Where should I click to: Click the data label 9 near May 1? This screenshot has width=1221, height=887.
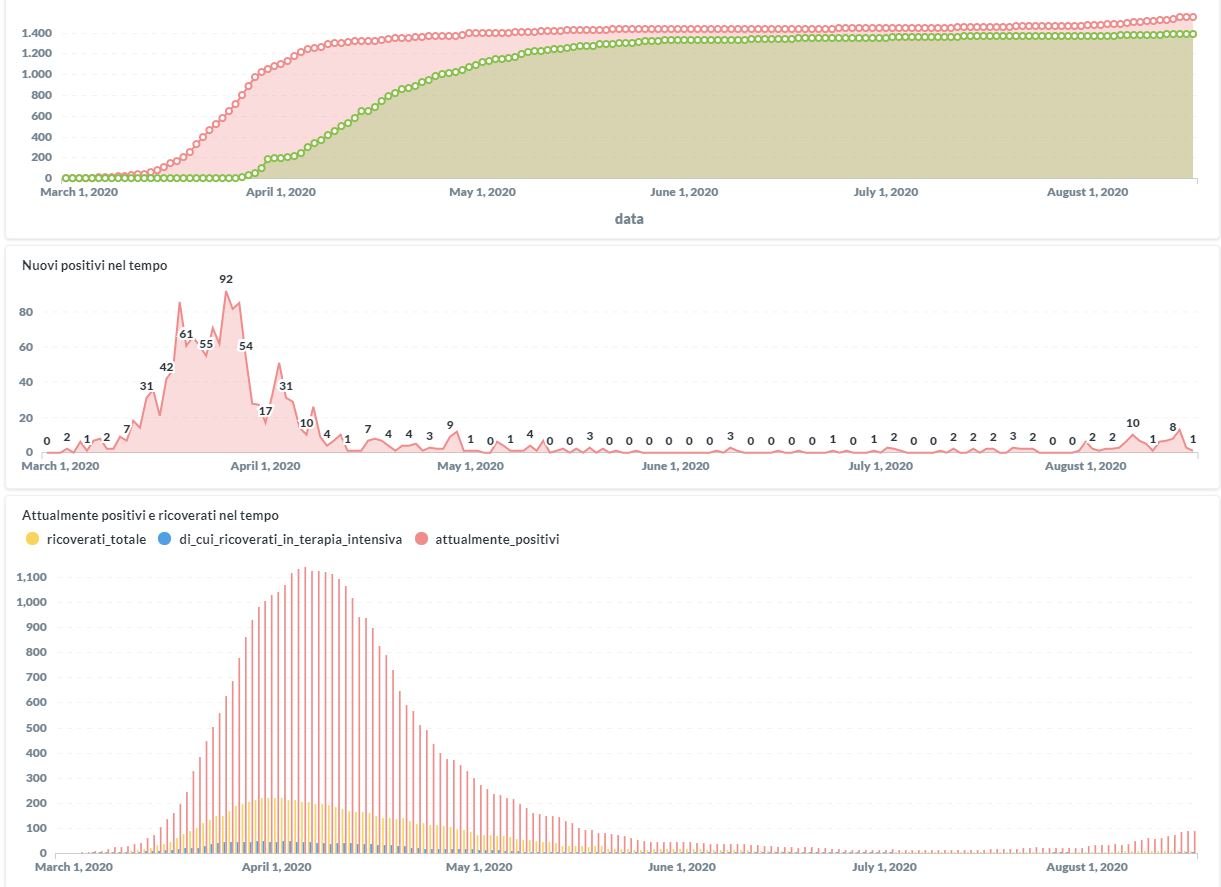(x=450, y=424)
